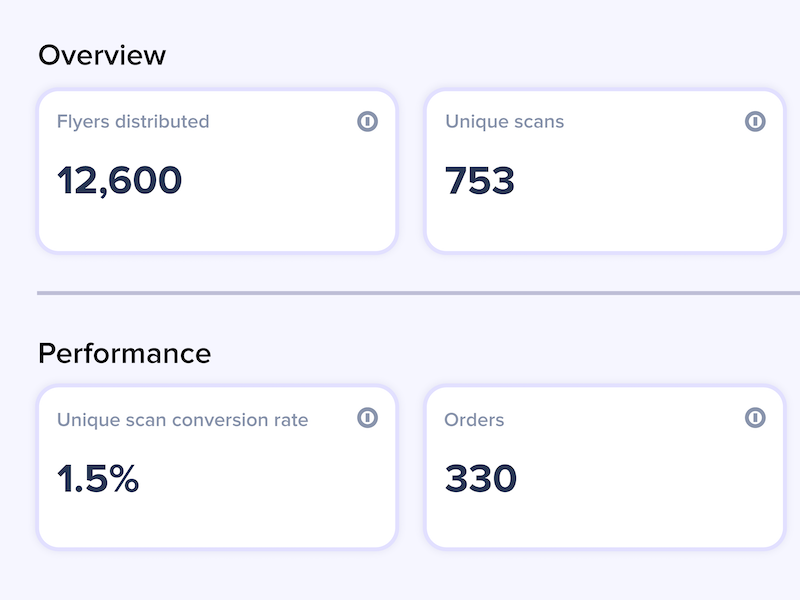Click the 330 orders value
This screenshot has height=600, width=800.
(x=481, y=479)
